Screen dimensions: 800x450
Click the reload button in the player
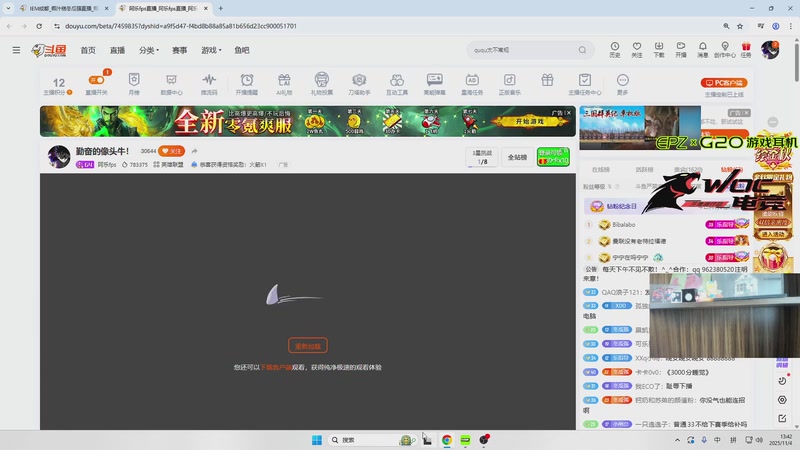click(x=308, y=346)
